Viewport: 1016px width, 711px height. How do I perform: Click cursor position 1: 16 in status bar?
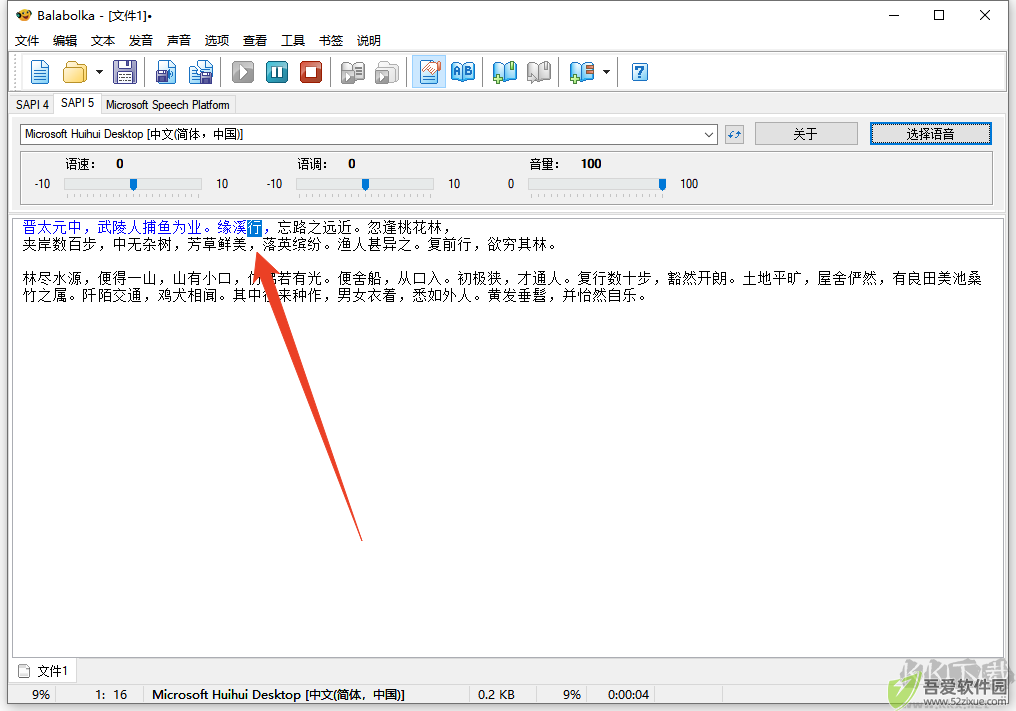click(111, 695)
